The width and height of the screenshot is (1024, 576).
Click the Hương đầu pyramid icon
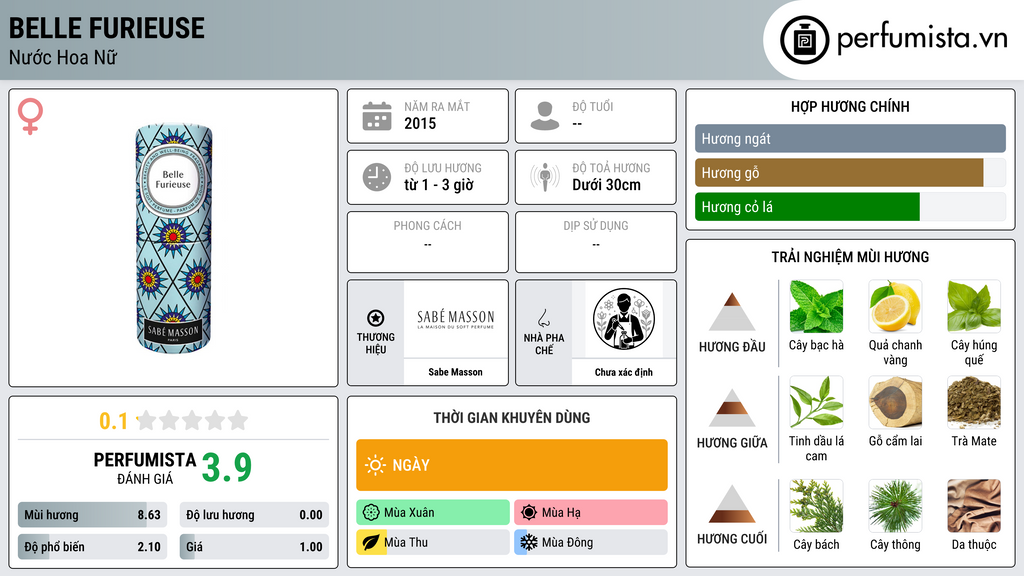pyautogui.click(x=732, y=312)
